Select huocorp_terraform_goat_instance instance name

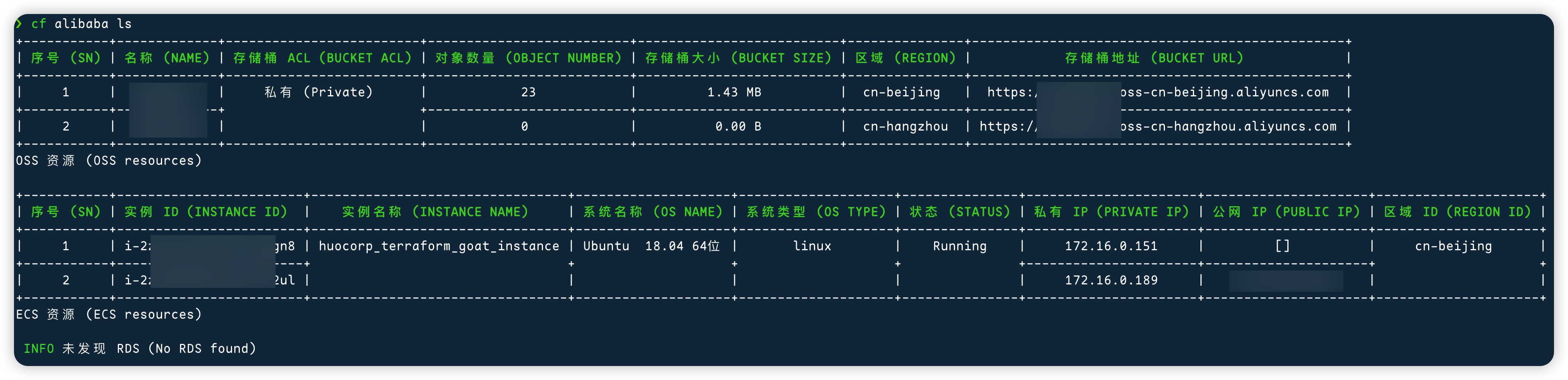pyautogui.click(x=439, y=246)
